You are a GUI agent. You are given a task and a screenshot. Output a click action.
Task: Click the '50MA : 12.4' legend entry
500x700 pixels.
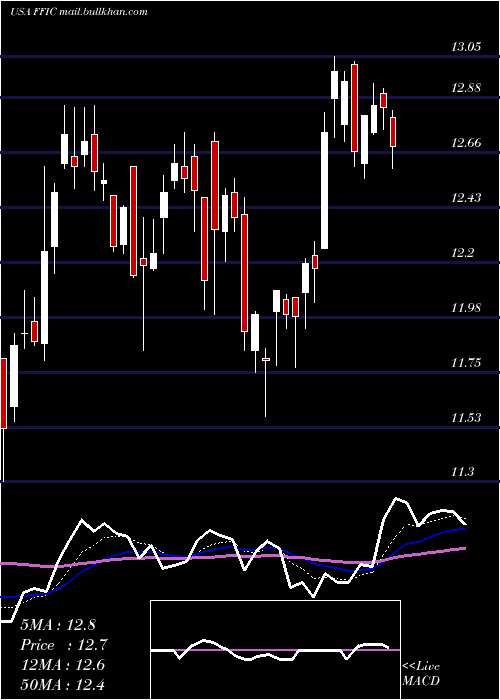point(63,685)
